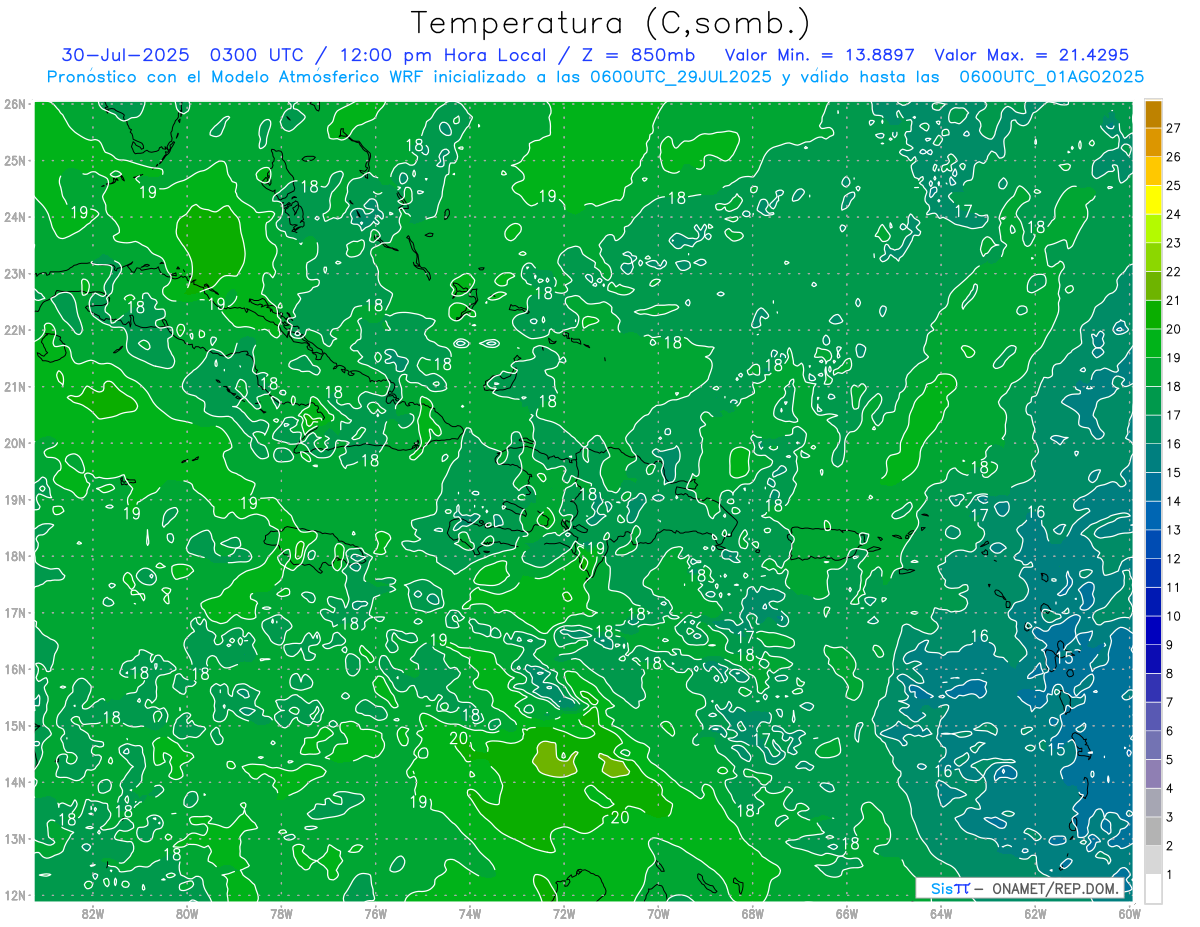Pick the gray swatch between legend 2 and 3
Screen dimensions: 1200x927
coord(1154,831)
